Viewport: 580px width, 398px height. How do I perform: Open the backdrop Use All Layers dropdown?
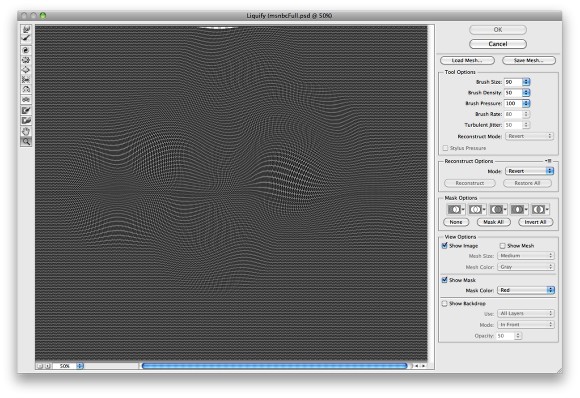526,313
